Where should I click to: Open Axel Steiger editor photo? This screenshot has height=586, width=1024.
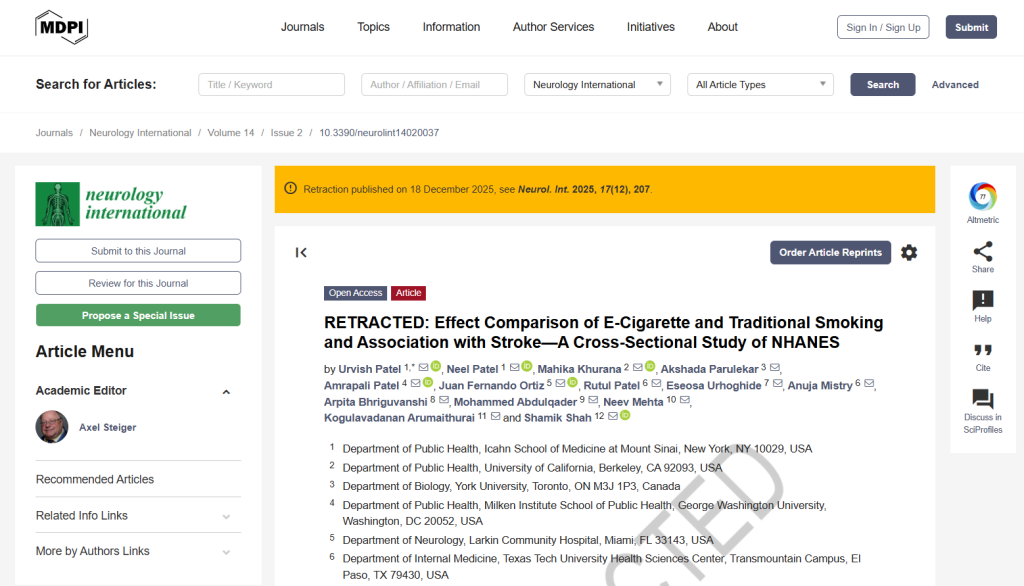52,427
